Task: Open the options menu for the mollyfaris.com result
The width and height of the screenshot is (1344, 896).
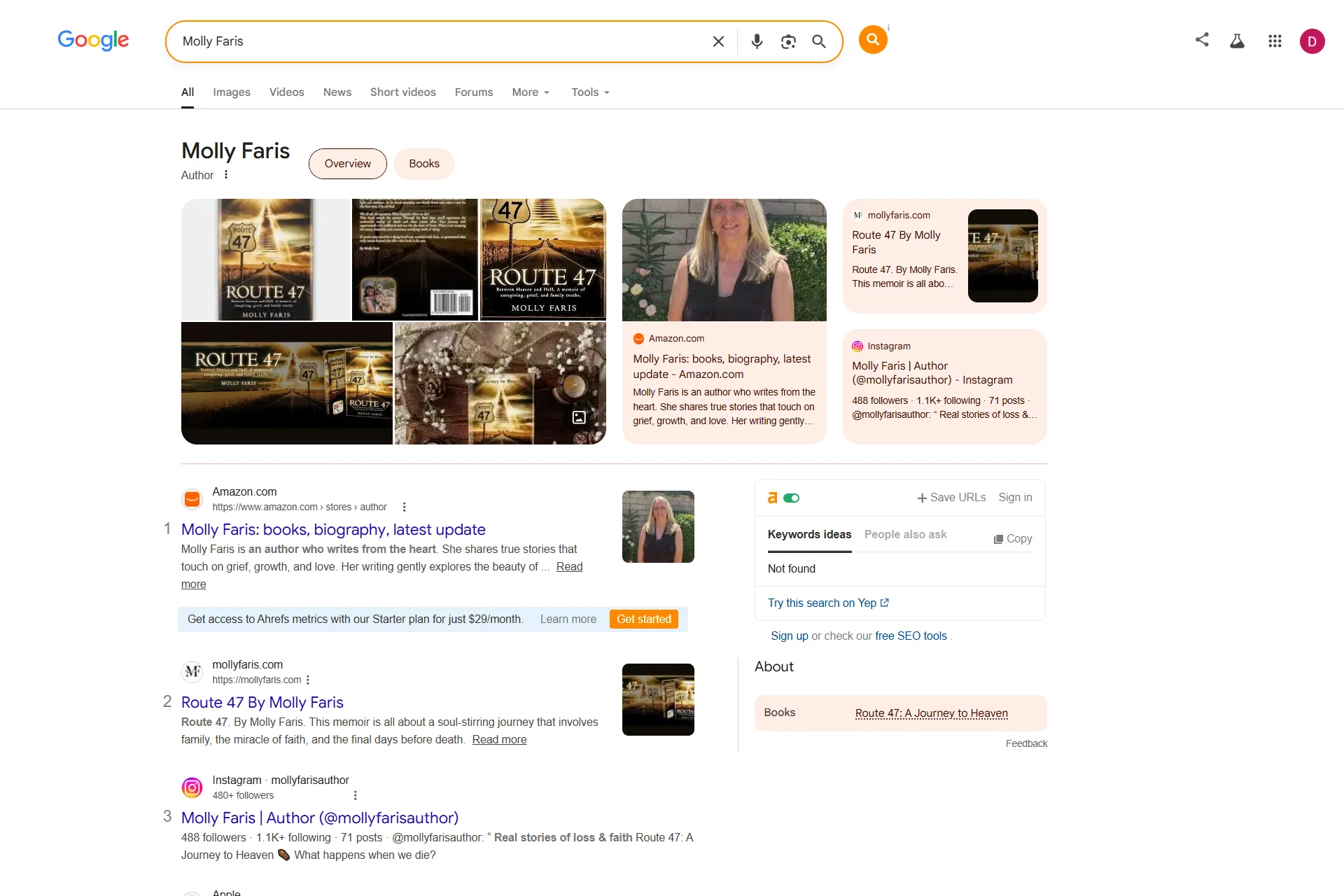Action: 308,680
